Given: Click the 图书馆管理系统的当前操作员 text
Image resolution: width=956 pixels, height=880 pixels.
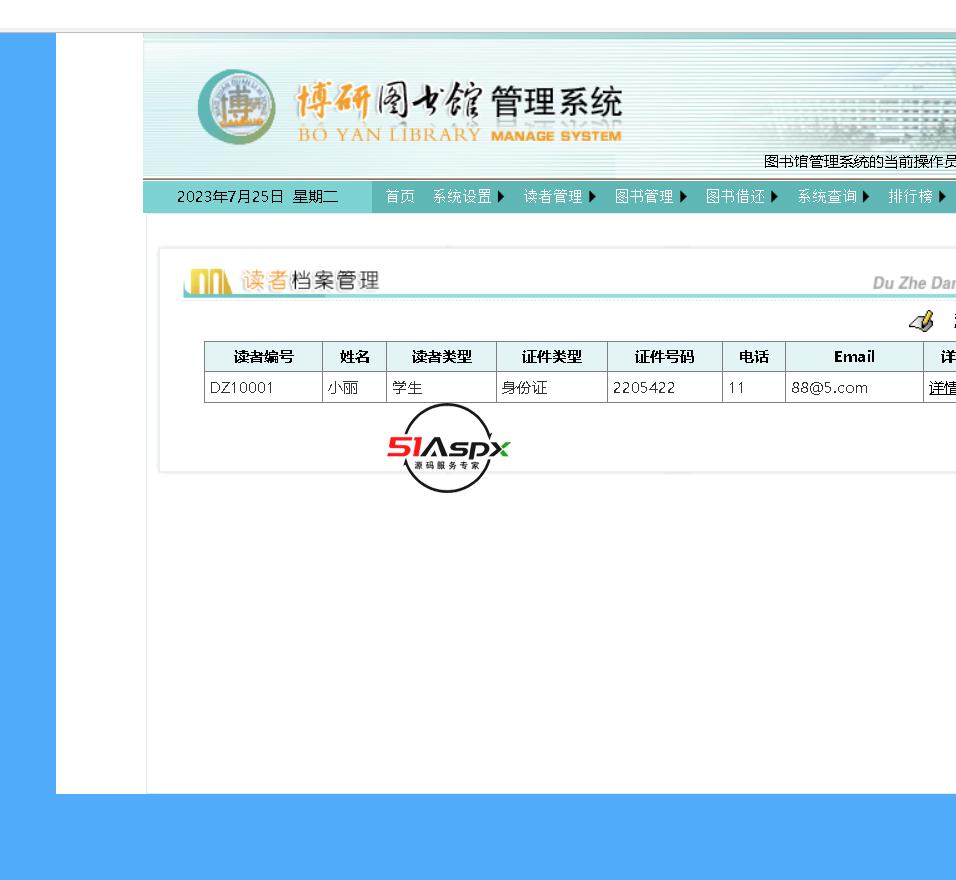Looking at the screenshot, I should 860,162.
